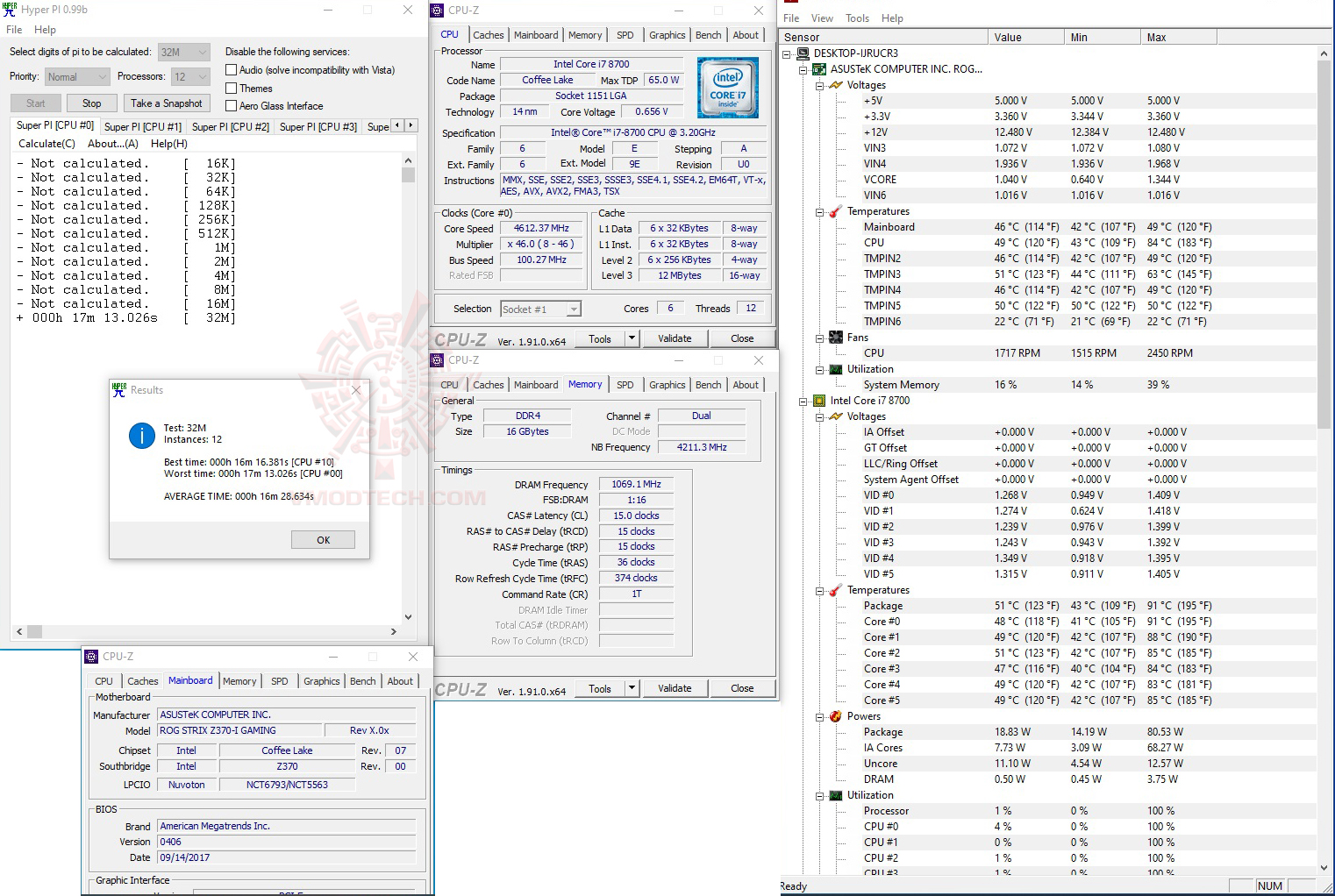Click the thermometer icon beside Mainboard temperatures group
This screenshot has width=1335, height=896.
[x=836, y=211]
